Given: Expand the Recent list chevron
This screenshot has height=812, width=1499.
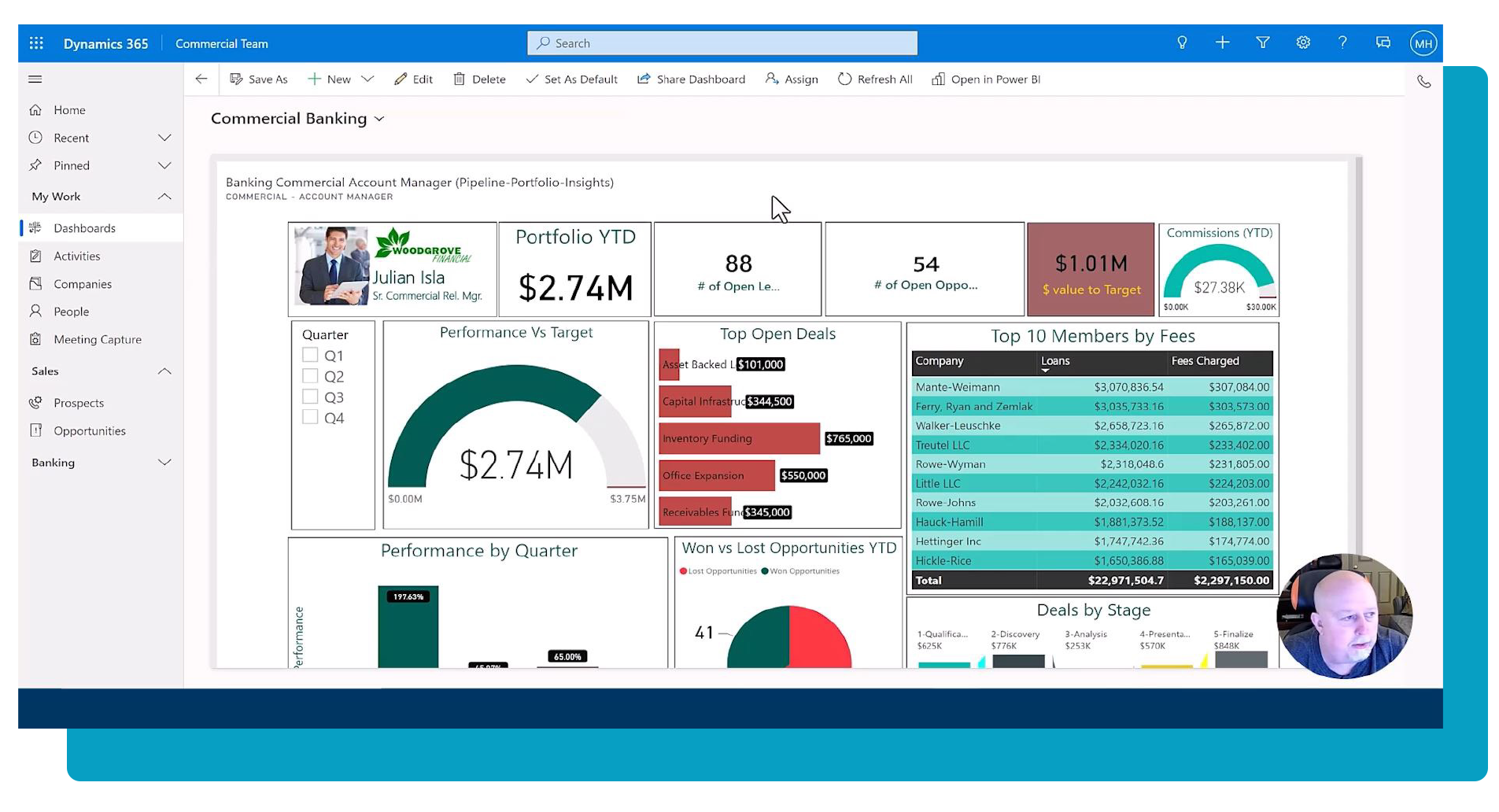Looking at the screenshot, I should pyautogui.click(x=164, y=138).
